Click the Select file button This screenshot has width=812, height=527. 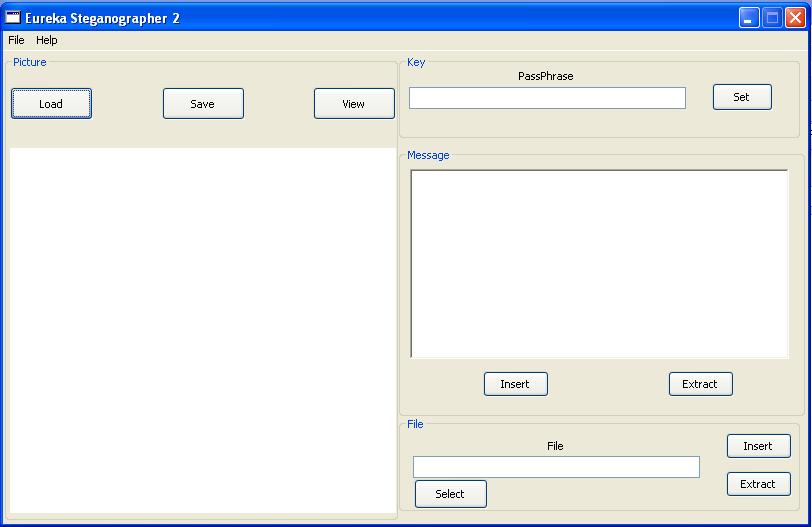[451, 494]
